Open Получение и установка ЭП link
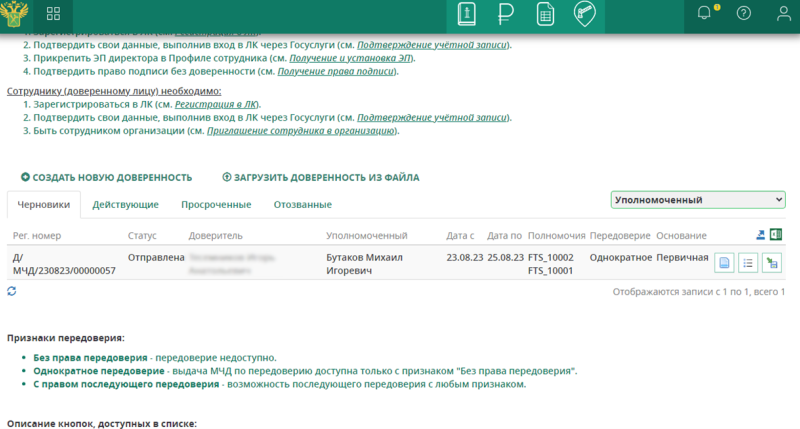The image size is (800, 429). tap(351, 58)
